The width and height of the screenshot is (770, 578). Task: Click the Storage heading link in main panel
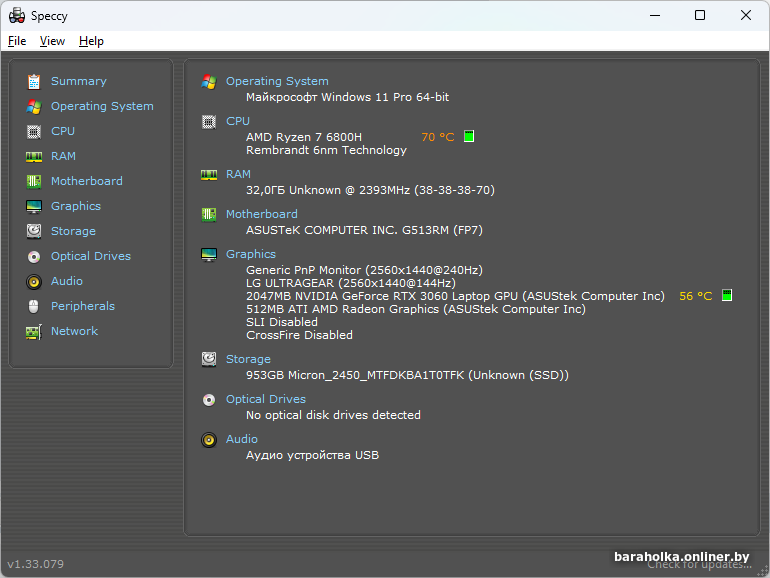coord(248,359)
